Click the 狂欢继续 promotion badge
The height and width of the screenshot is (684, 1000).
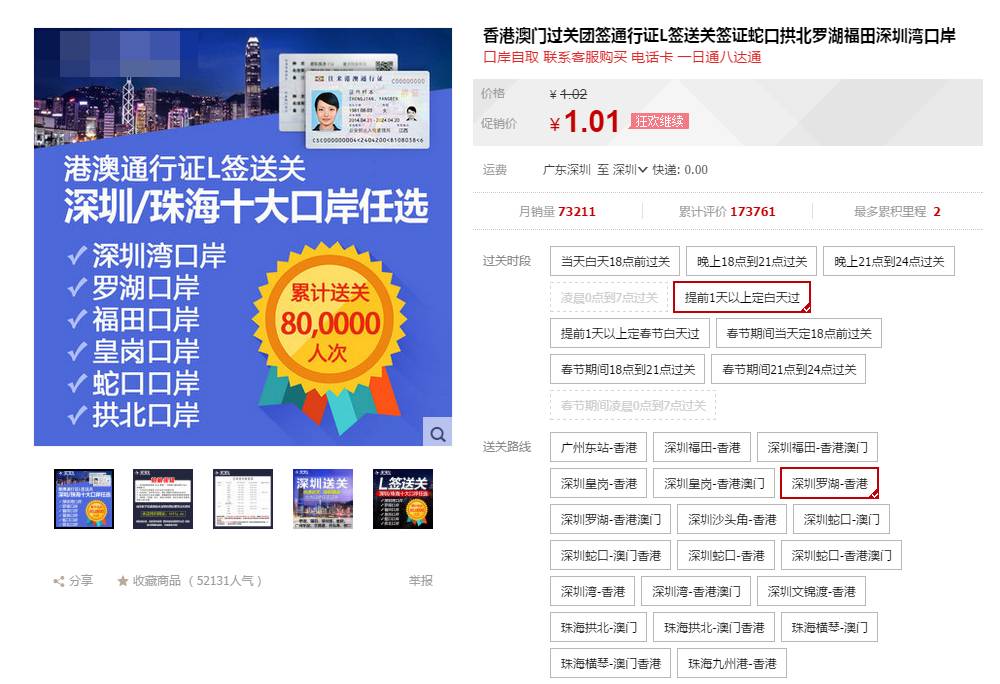coord(659,121)
